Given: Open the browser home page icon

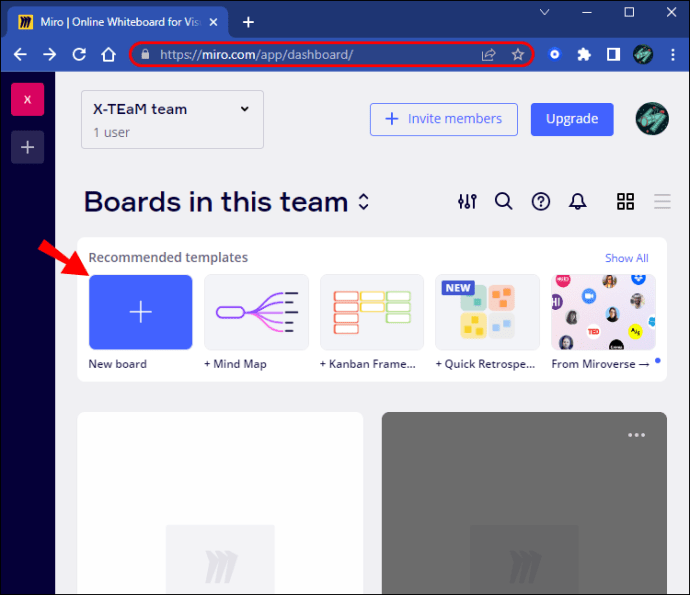Looking at the screenshot, I should point(108,55).
